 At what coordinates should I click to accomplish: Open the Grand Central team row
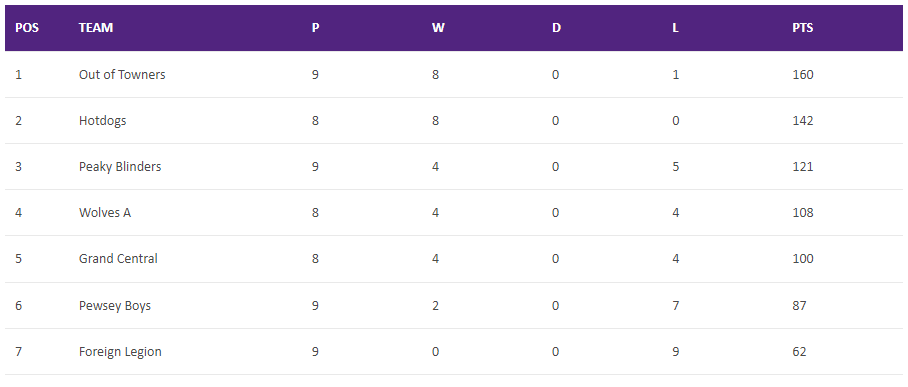click(454, 259)
